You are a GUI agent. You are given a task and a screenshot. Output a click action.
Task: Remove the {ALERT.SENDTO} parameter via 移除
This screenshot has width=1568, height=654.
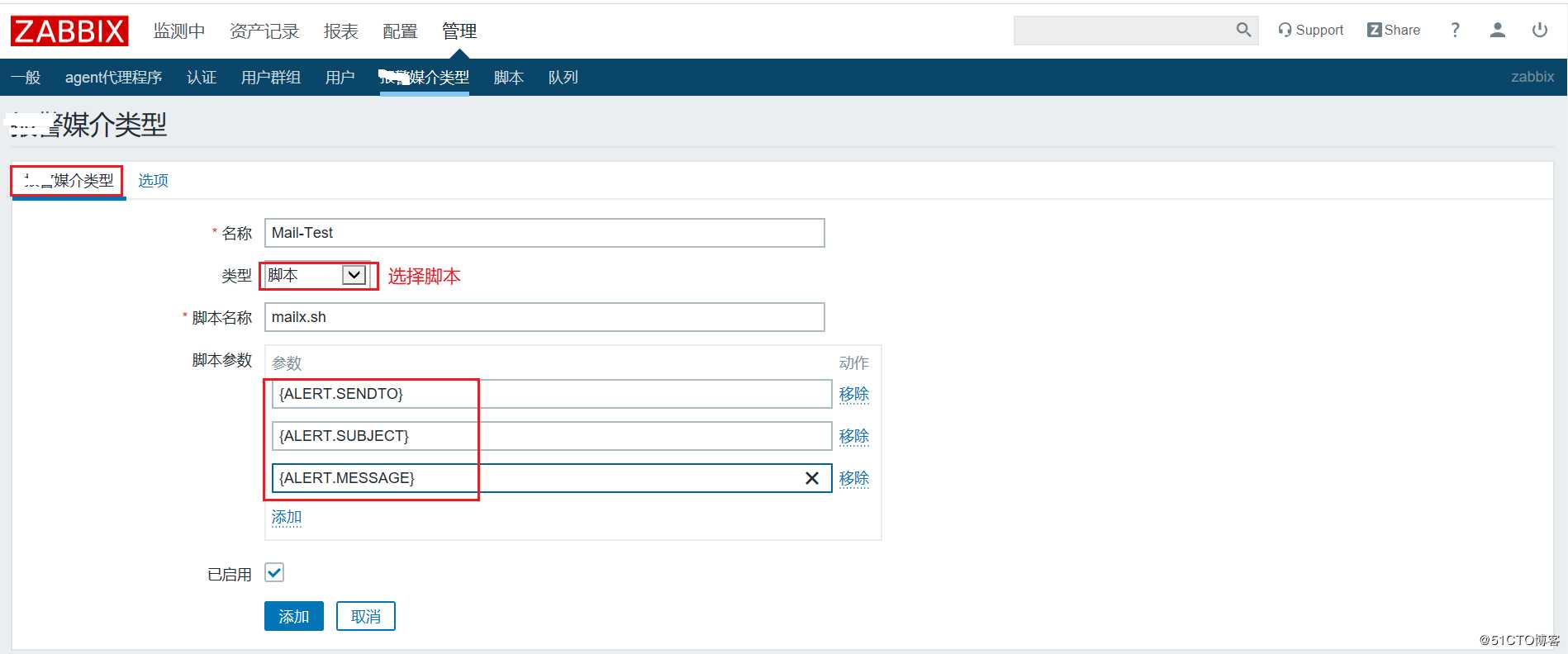pyautogui.click(x=854, y=394)
